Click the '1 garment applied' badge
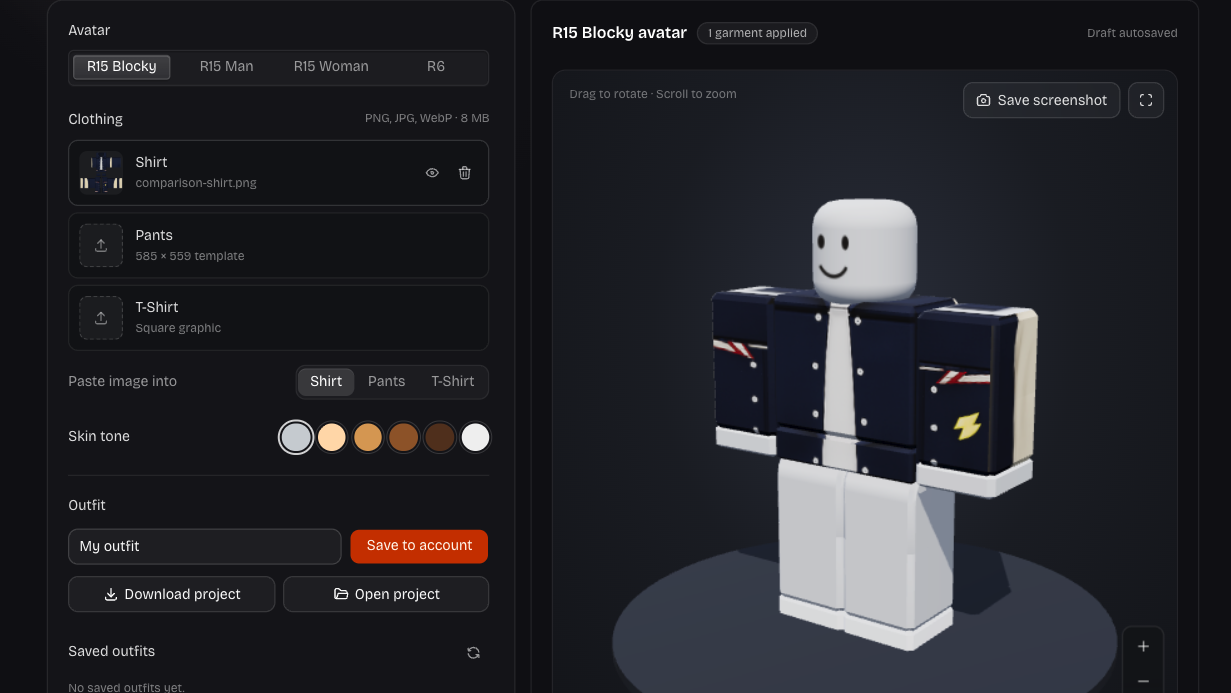1231x693 pixels. (x=757, y=33)
